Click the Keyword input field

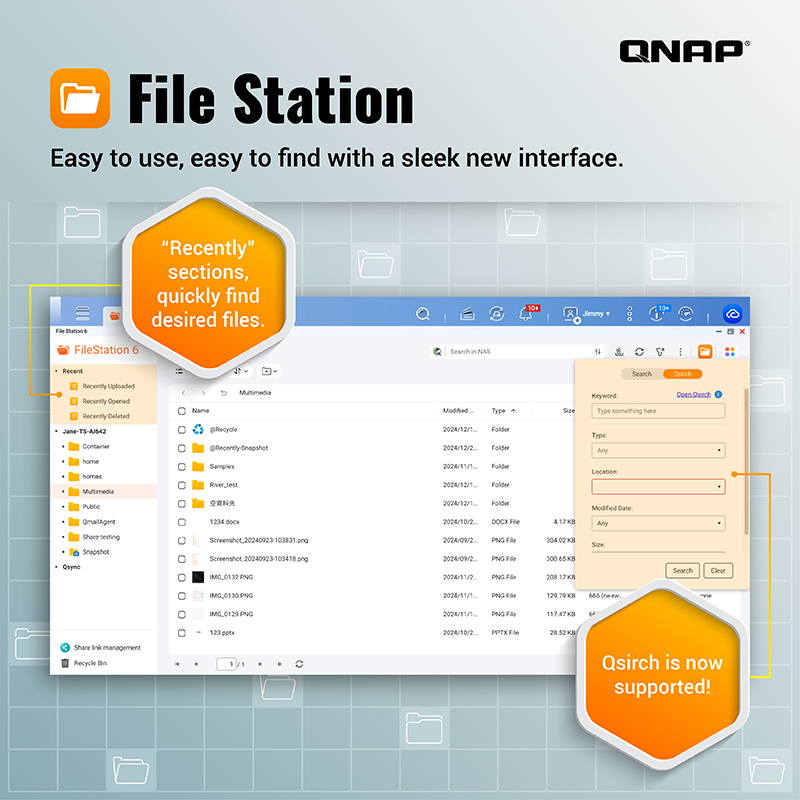(658, 411)
